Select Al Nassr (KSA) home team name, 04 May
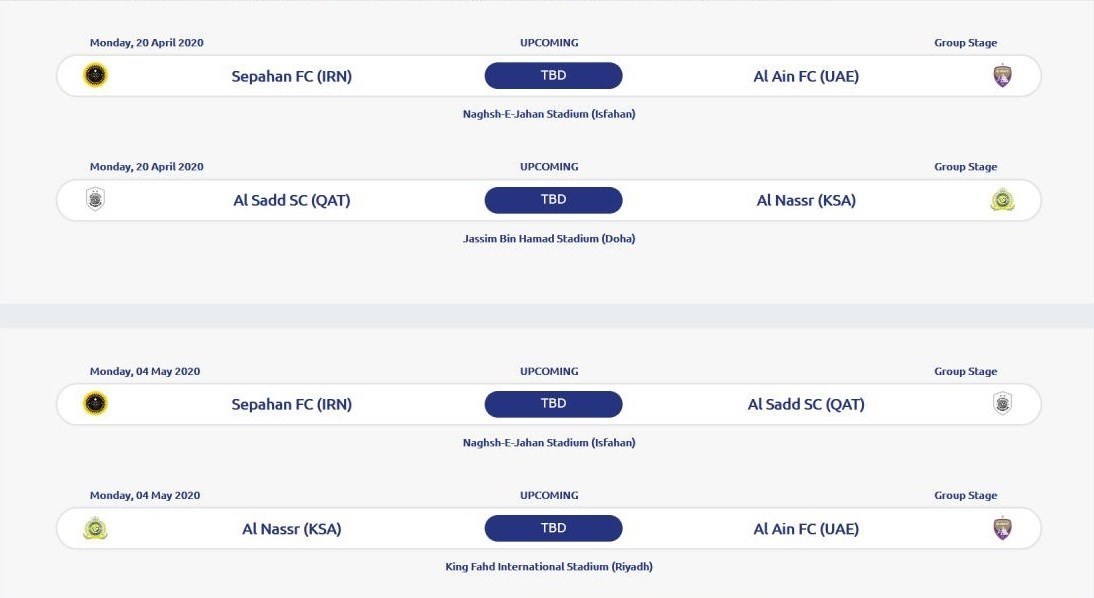The image size is (1094, 598). [292, 529]
